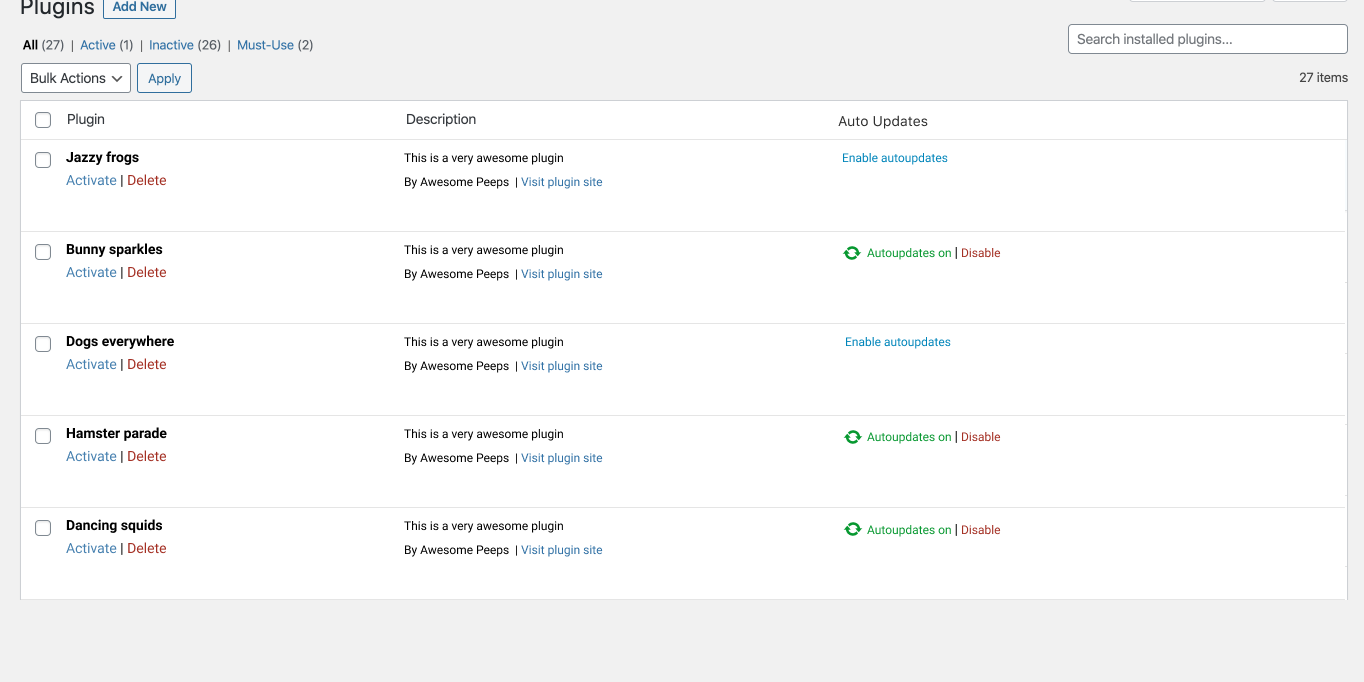
Task: Visit plugin site for Dancing squids
Action: (562, 550)
